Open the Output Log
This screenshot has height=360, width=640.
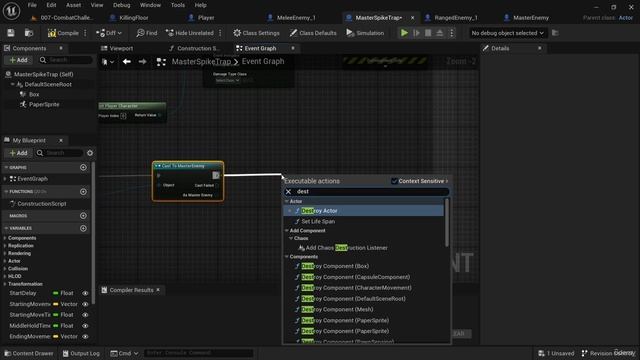tap(81, 353)
